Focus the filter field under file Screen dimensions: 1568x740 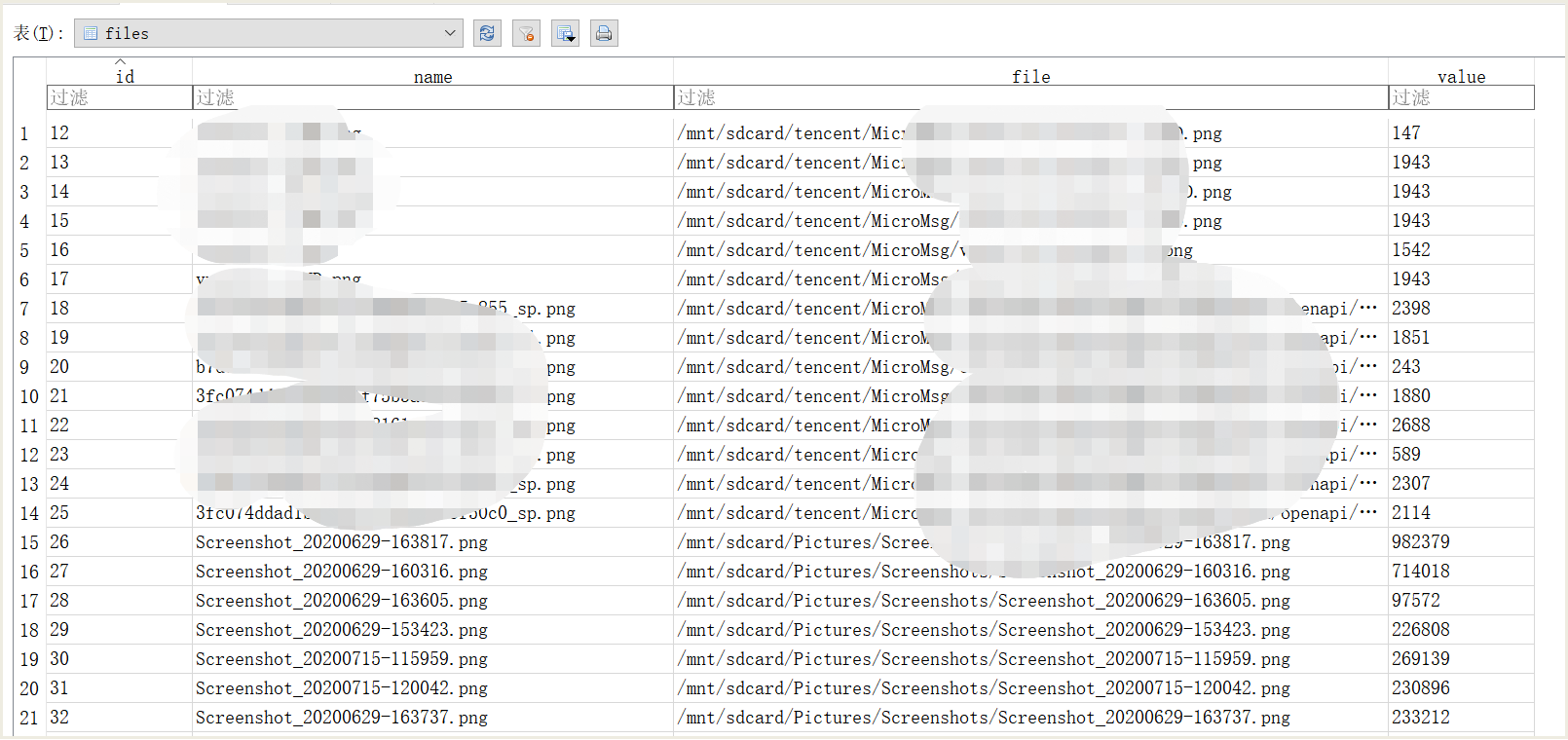(x=1030, y=97)
